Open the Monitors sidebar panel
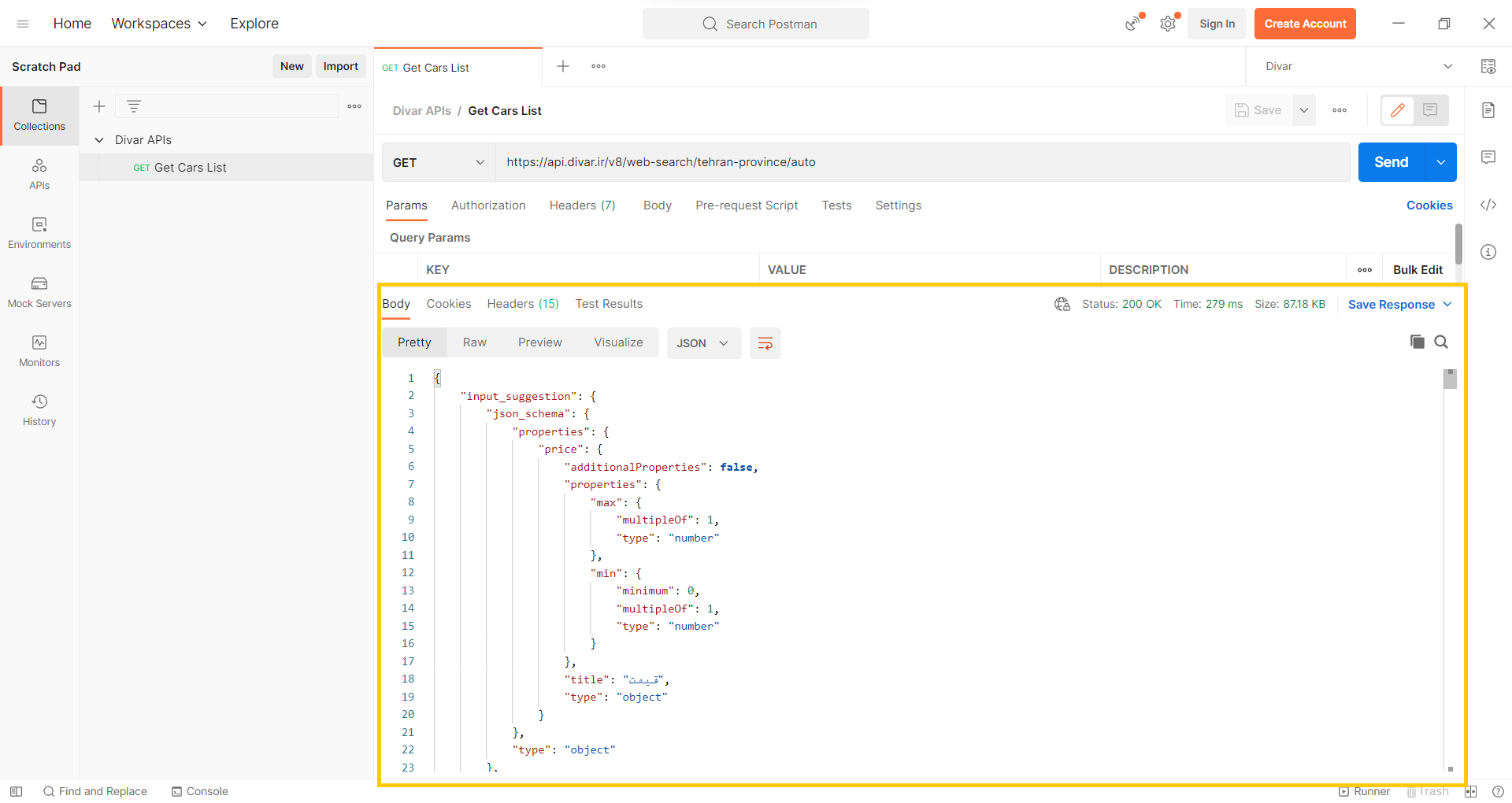1512x803 pixels. tap(39, 351)
